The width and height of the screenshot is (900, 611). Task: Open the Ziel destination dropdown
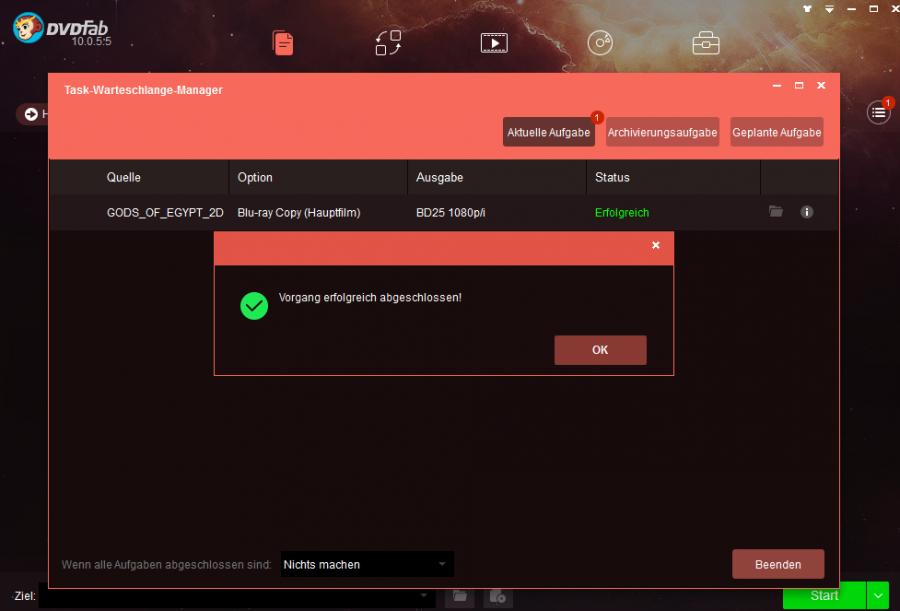coord(238,596)
